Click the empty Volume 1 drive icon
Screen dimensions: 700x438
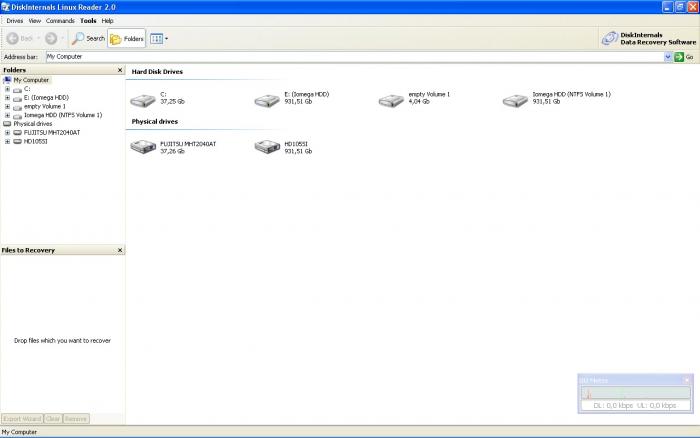[x=391, y=100]
